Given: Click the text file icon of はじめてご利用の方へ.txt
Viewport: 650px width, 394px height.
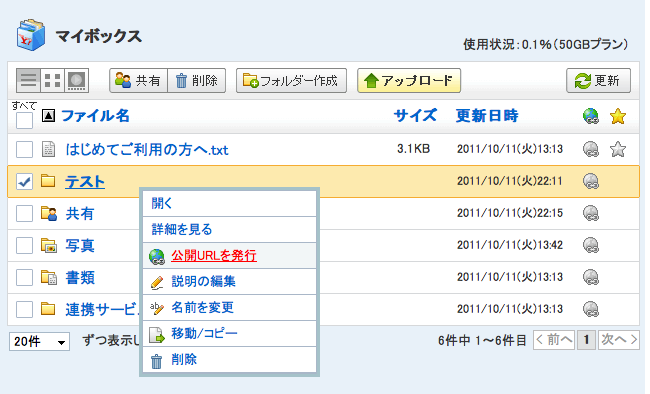Looking at the screenshot, I should (x=48, y=149).
